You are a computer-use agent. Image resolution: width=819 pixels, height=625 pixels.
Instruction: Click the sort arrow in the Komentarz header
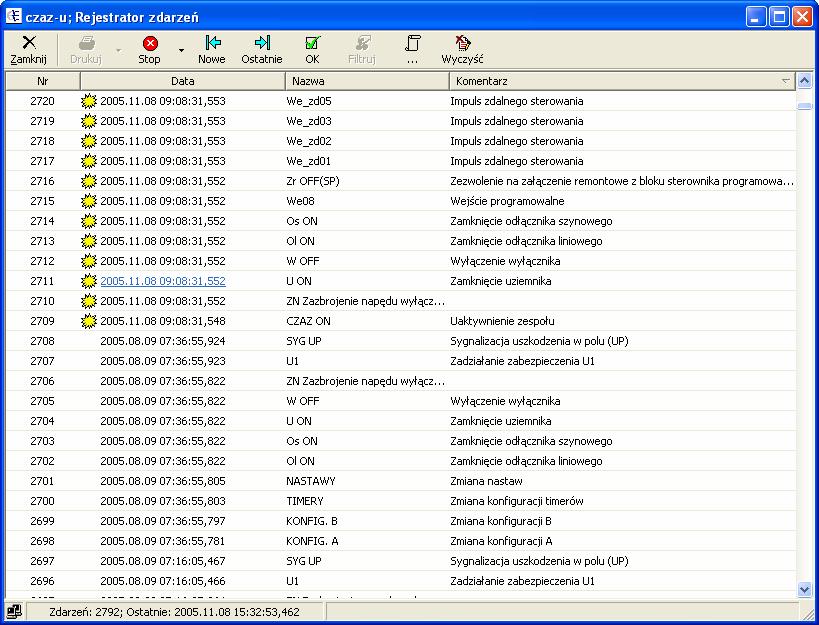pyautogui.click(x=786, y=81)
